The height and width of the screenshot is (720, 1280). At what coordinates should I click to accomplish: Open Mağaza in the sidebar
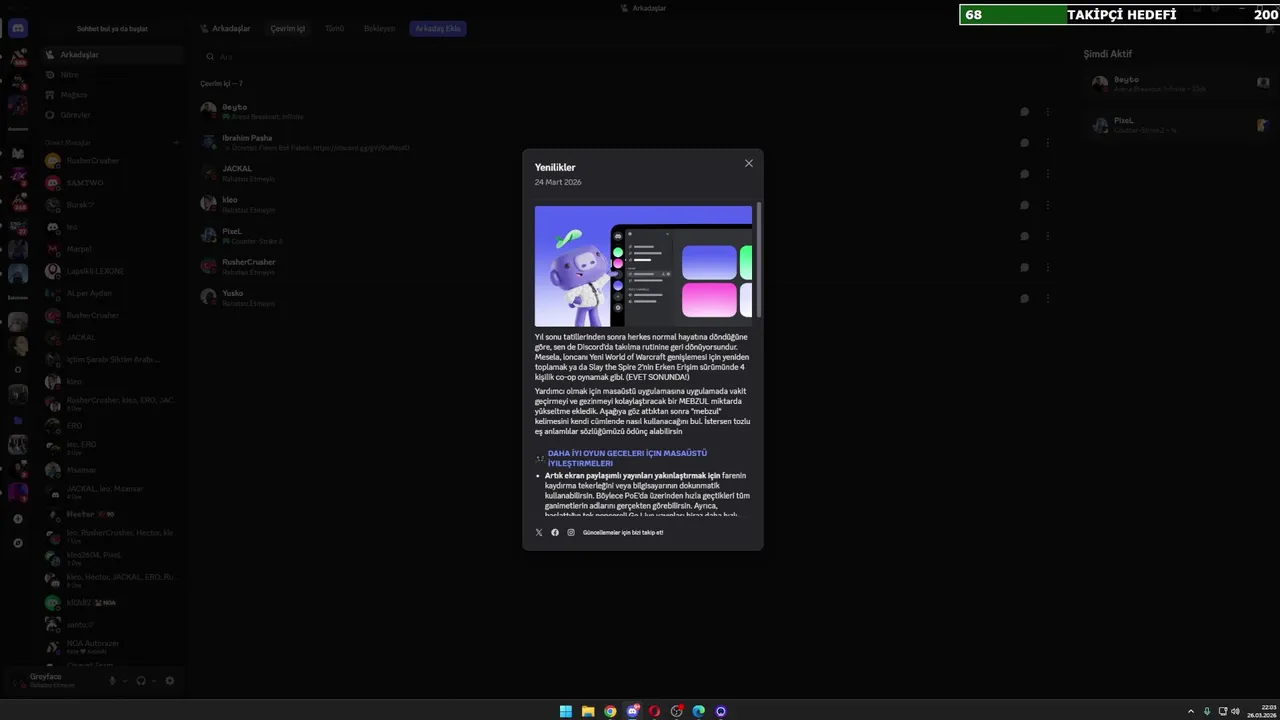(x=112, y=95)
